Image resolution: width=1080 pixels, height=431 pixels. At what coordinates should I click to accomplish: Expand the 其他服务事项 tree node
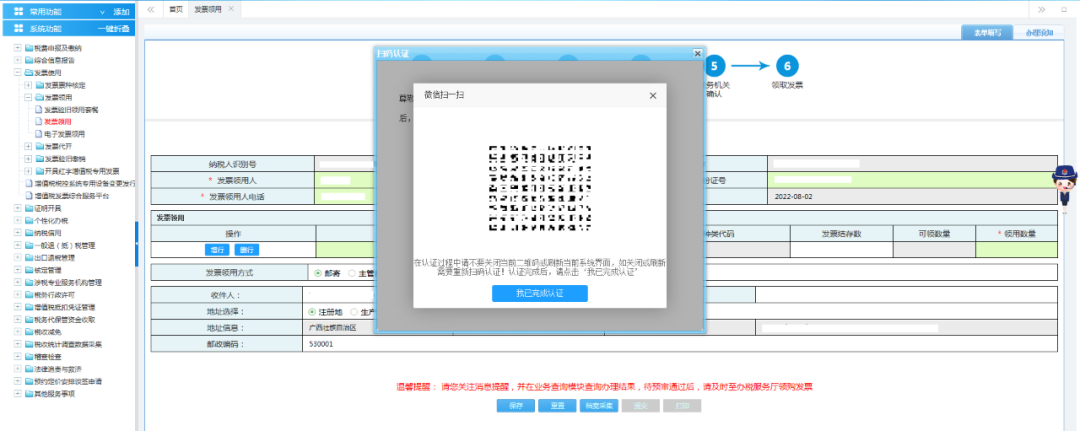(x=18, y=394)
